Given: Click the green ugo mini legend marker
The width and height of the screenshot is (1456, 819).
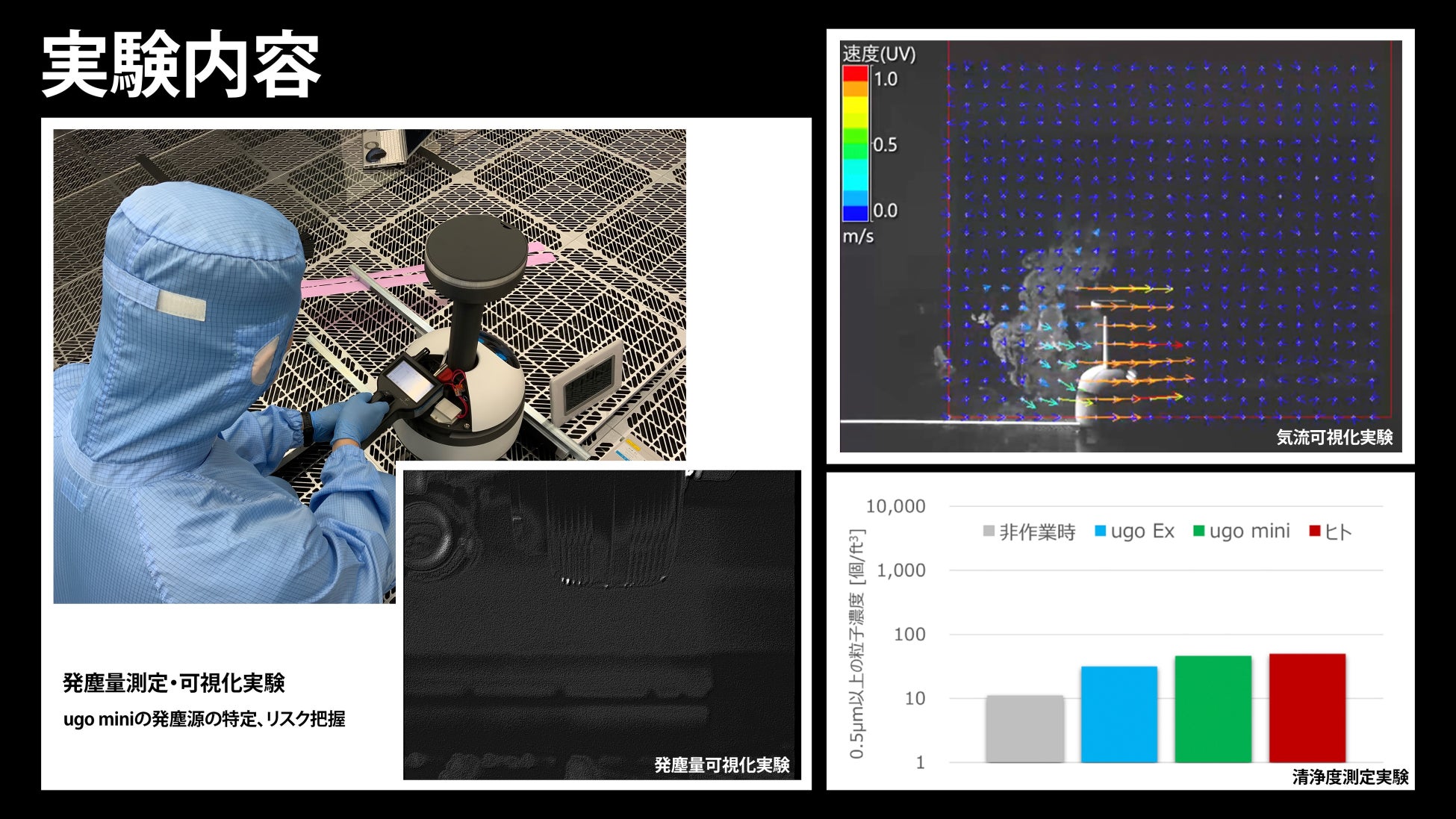Looking at the screenshot, I should [x=1198, y=532].
